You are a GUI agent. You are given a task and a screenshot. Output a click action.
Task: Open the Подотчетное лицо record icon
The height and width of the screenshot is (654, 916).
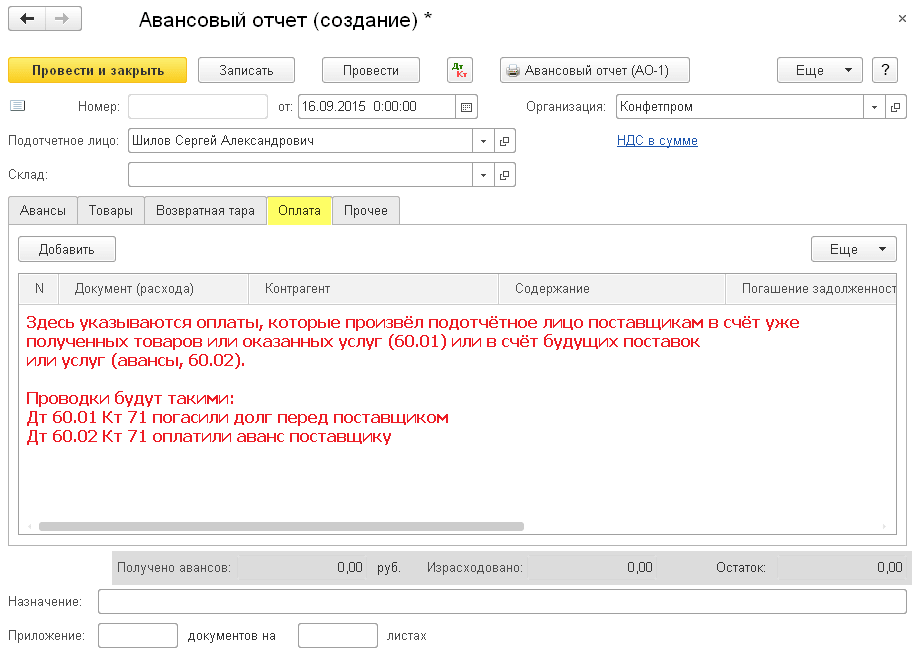505,141
